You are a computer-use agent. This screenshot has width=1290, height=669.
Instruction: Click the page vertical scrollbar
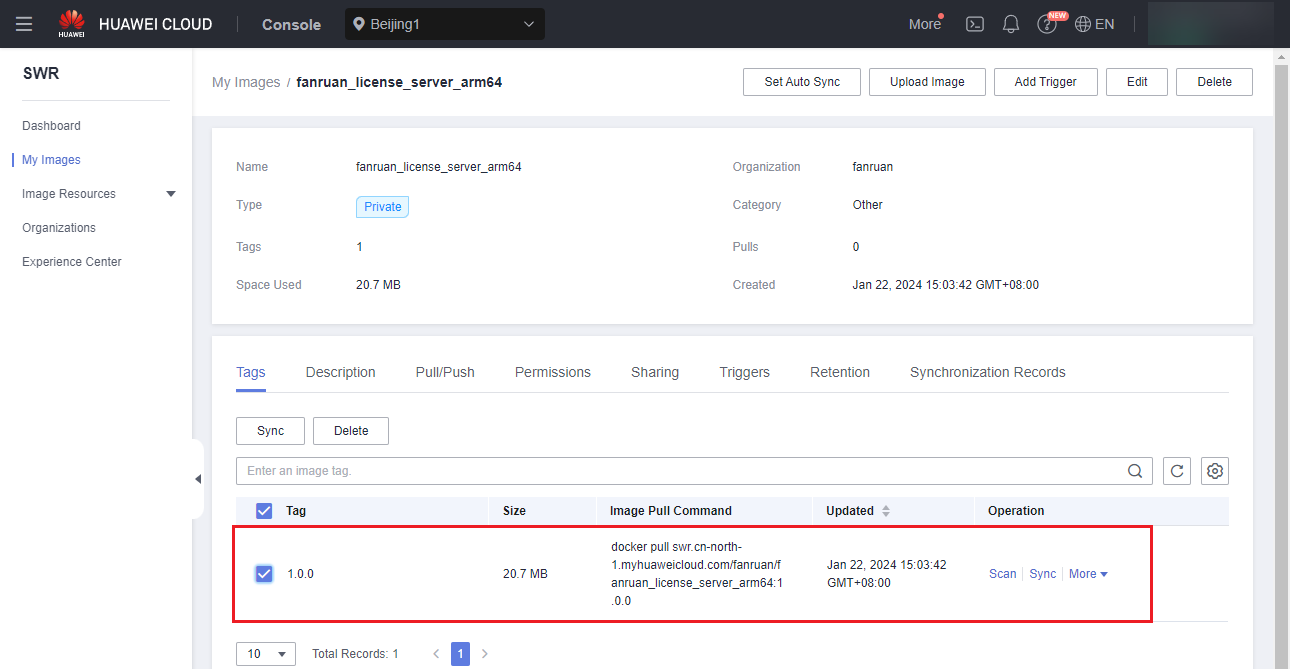pyautogui.click(x=1282, y=358)
